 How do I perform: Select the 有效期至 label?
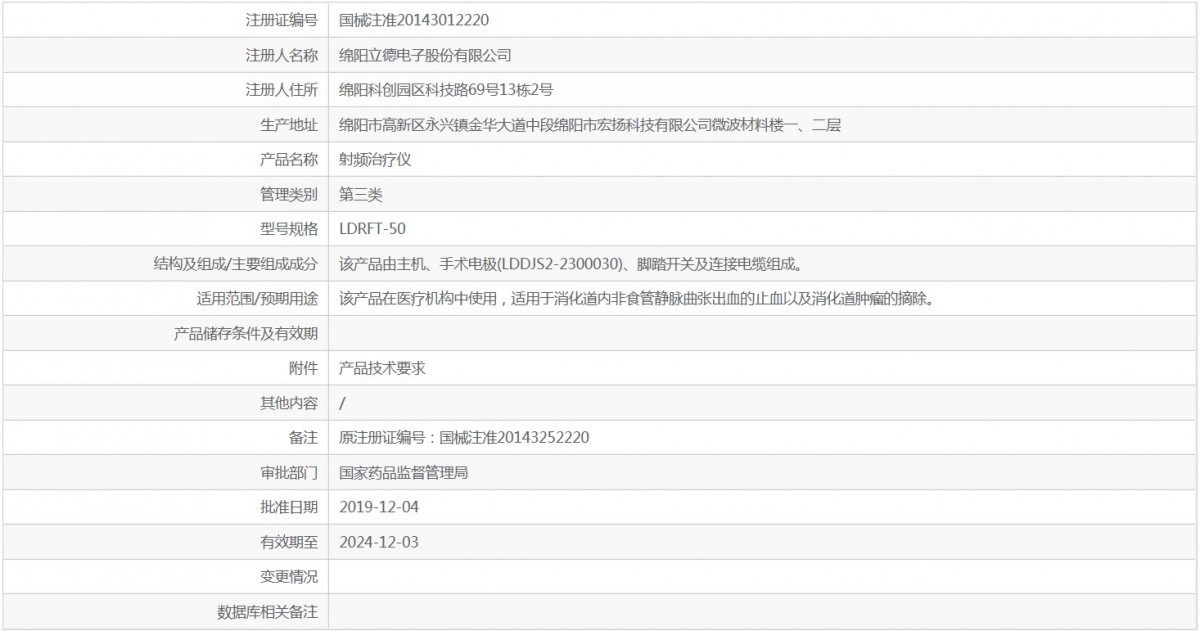coord(289,542)
